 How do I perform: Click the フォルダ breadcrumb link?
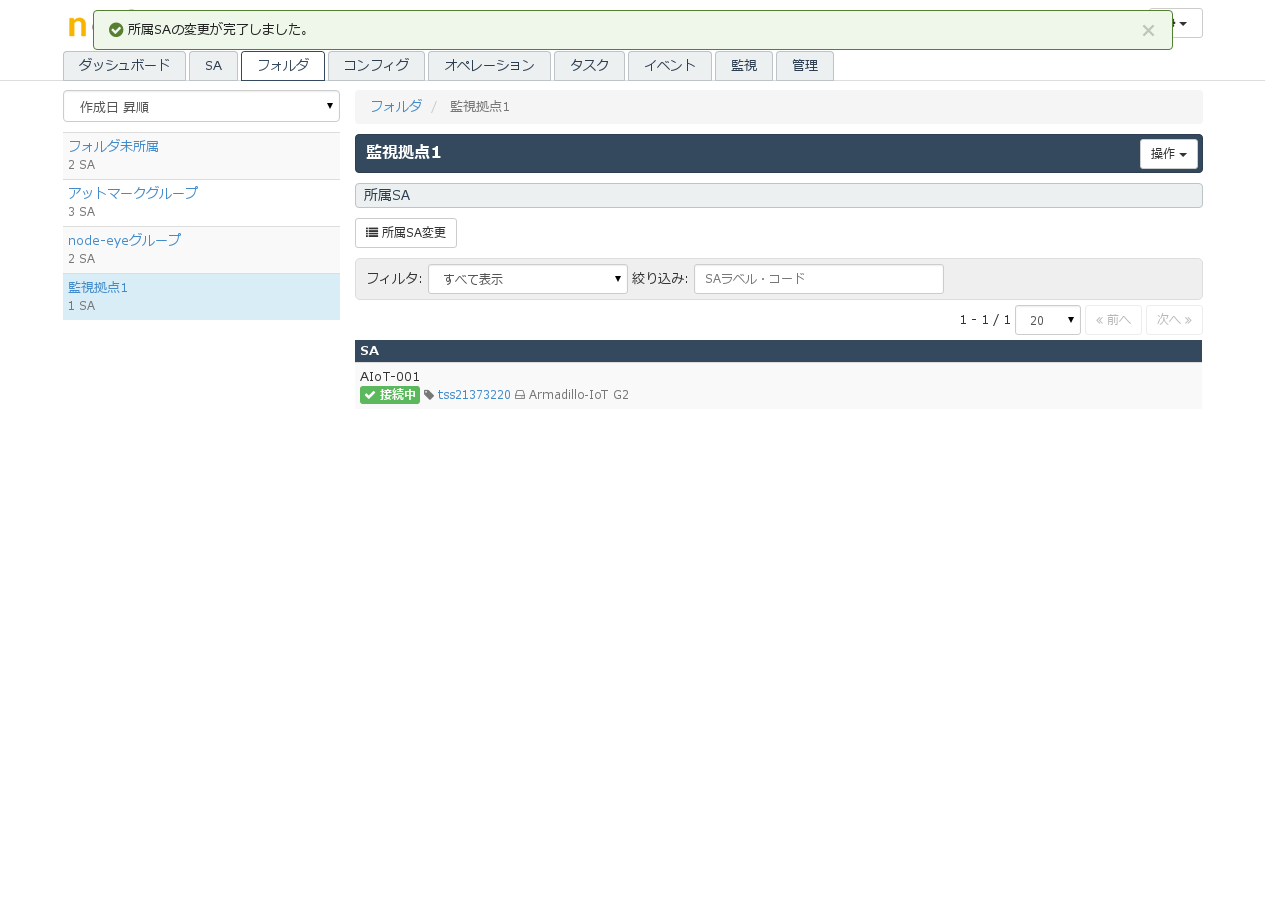click(x=396, y=106)
